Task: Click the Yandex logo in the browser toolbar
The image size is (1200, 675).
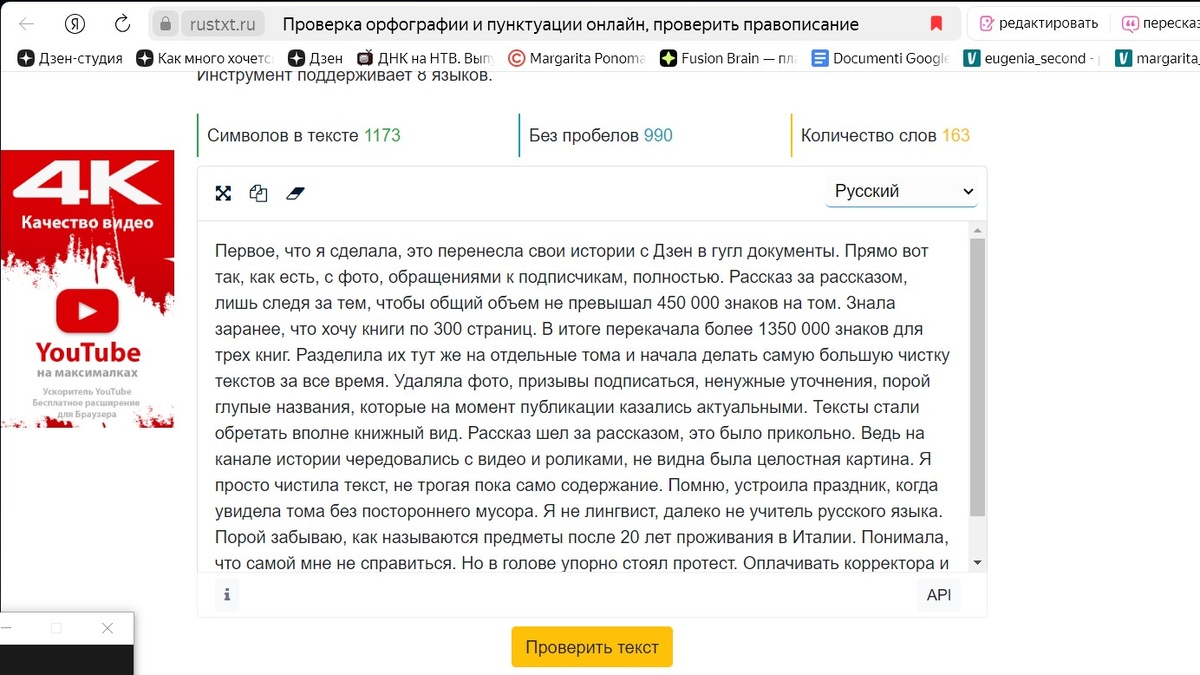Action: [74, 22]
